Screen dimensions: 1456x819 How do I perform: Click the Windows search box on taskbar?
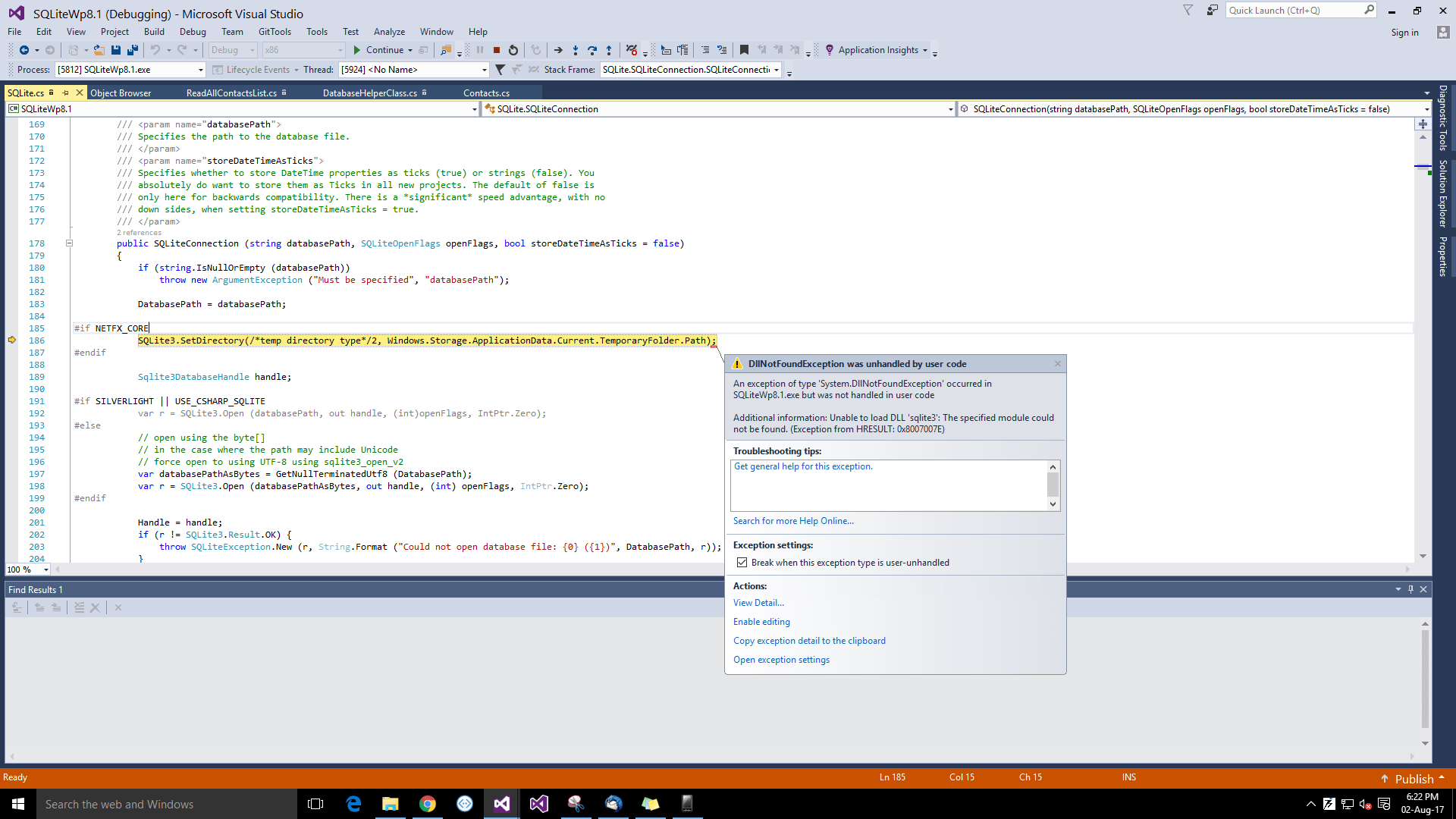(x=167, y=804)
